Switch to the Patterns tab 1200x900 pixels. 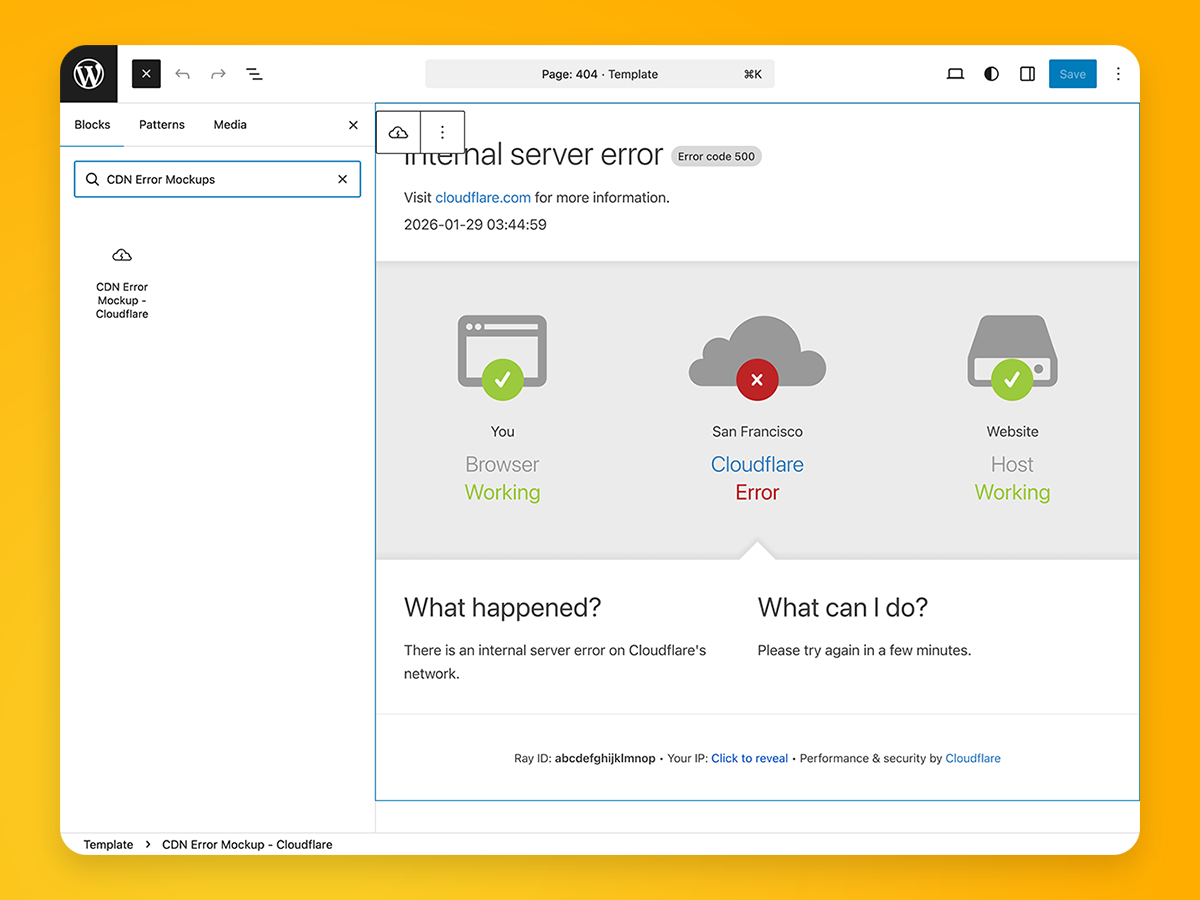162,125
